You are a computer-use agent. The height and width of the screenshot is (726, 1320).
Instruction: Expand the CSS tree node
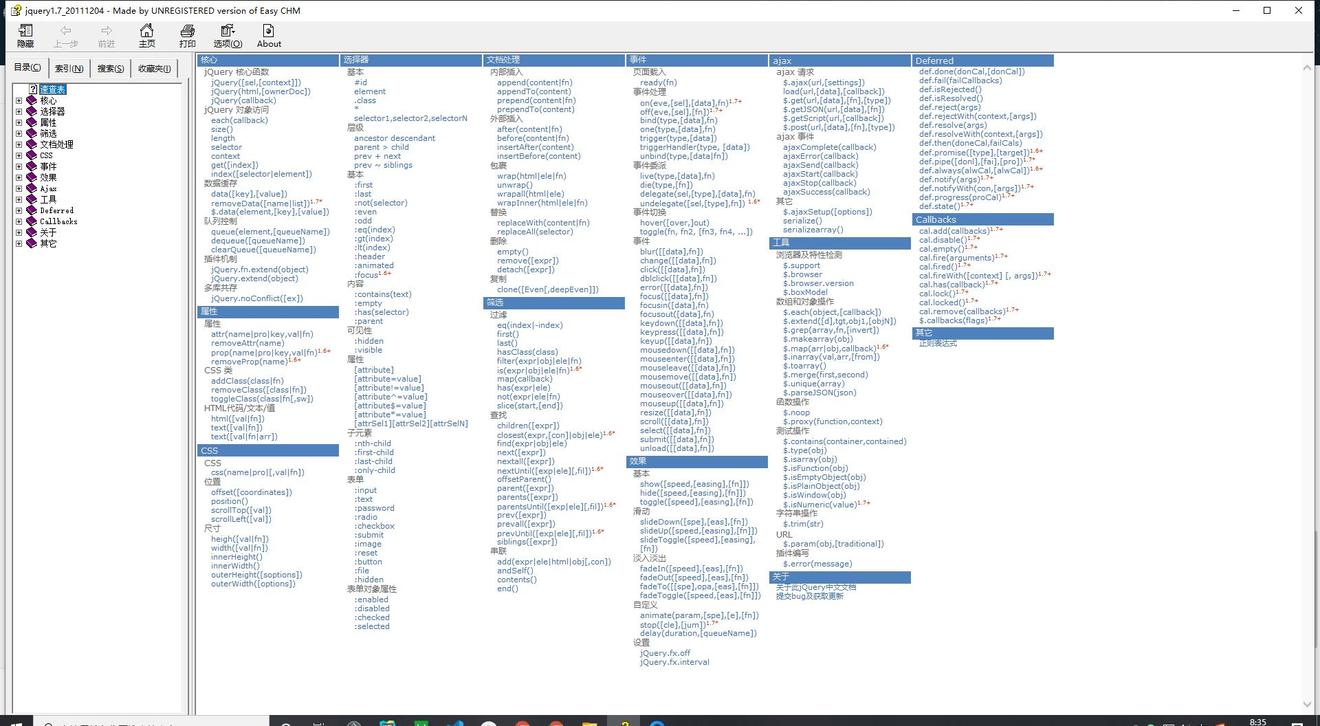(18, 155)
